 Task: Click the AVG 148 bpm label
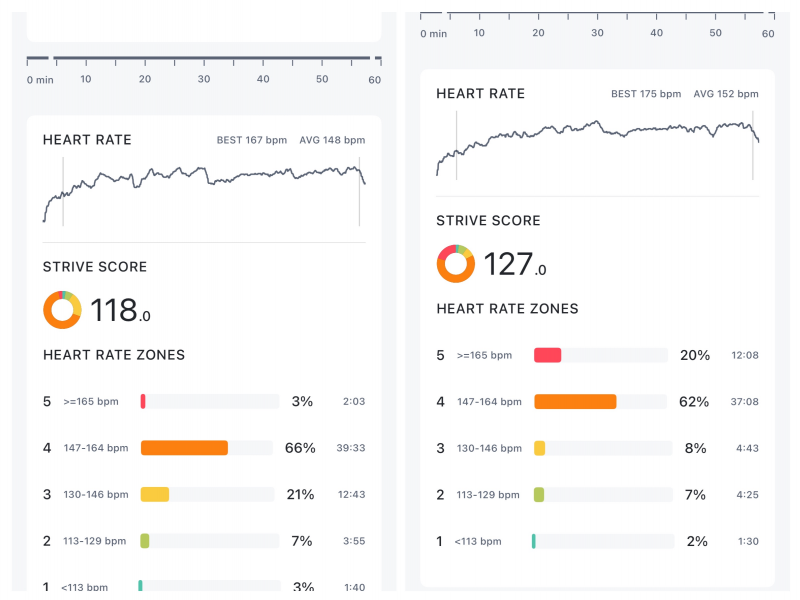click(x=332, y=140)
